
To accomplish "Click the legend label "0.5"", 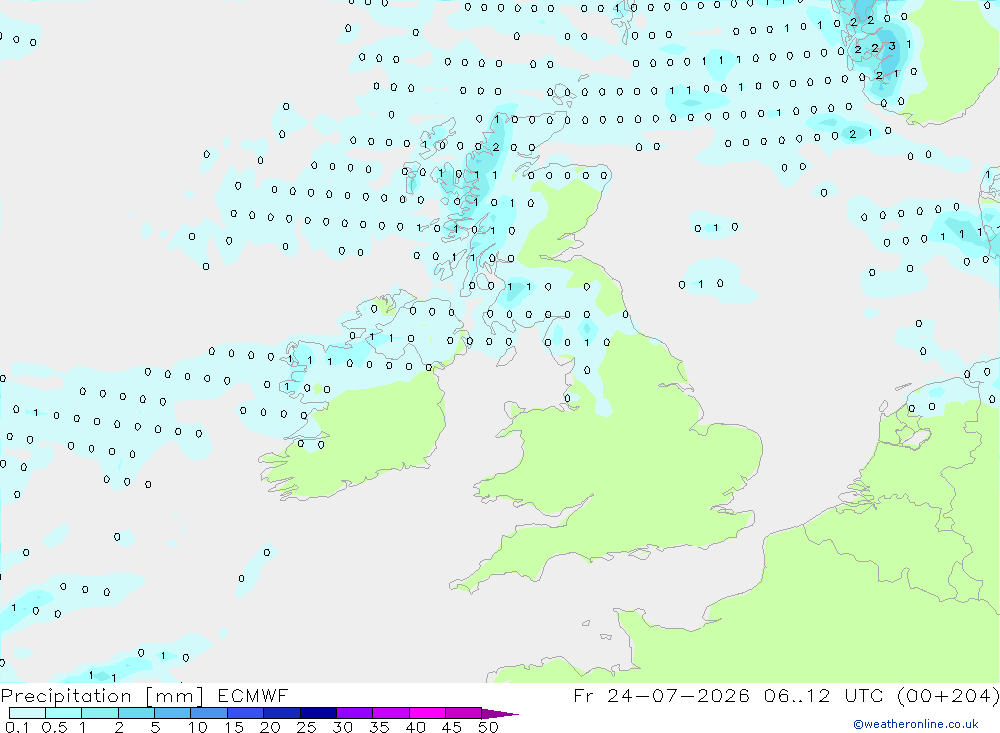I will point(54,727).
